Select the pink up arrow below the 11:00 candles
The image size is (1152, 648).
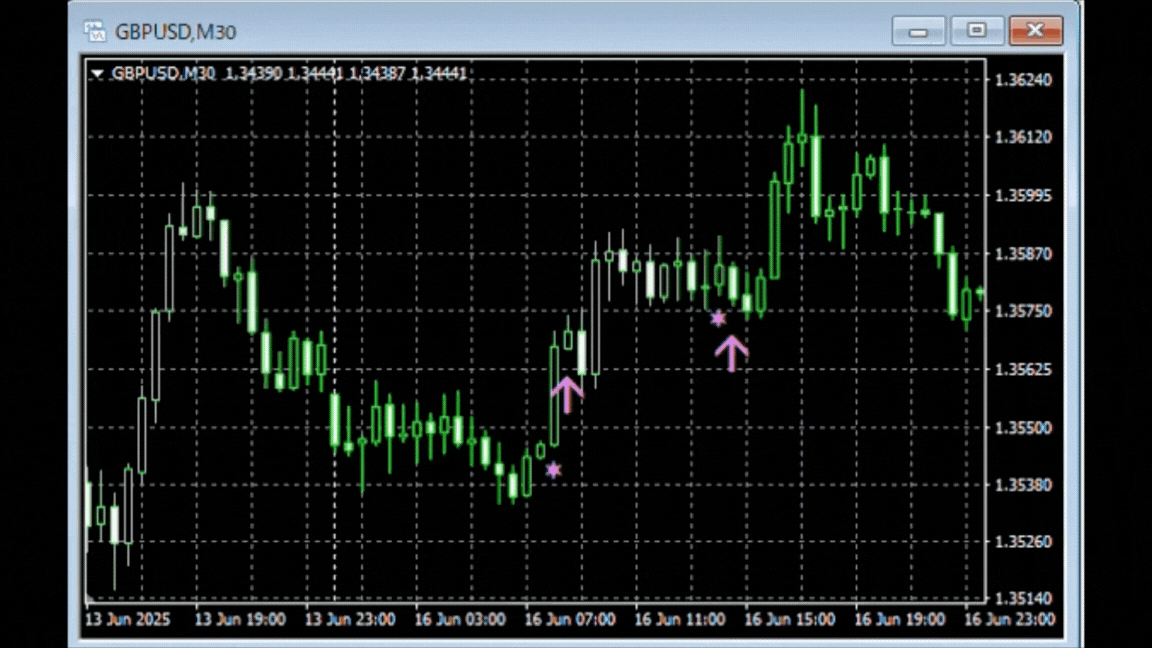(x=731, y=353)
